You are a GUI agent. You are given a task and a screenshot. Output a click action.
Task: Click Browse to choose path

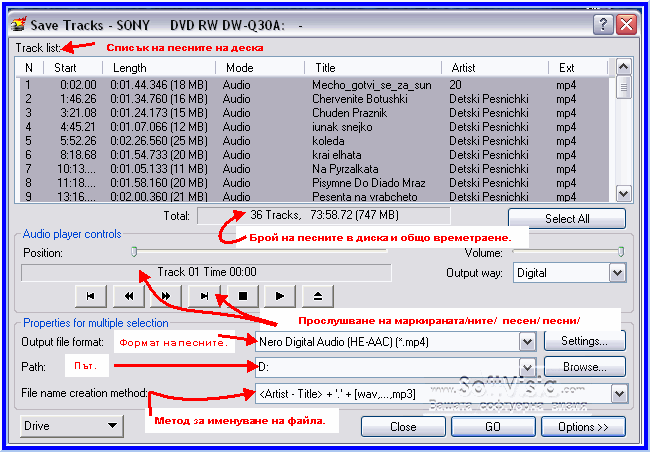coord(585,367)
